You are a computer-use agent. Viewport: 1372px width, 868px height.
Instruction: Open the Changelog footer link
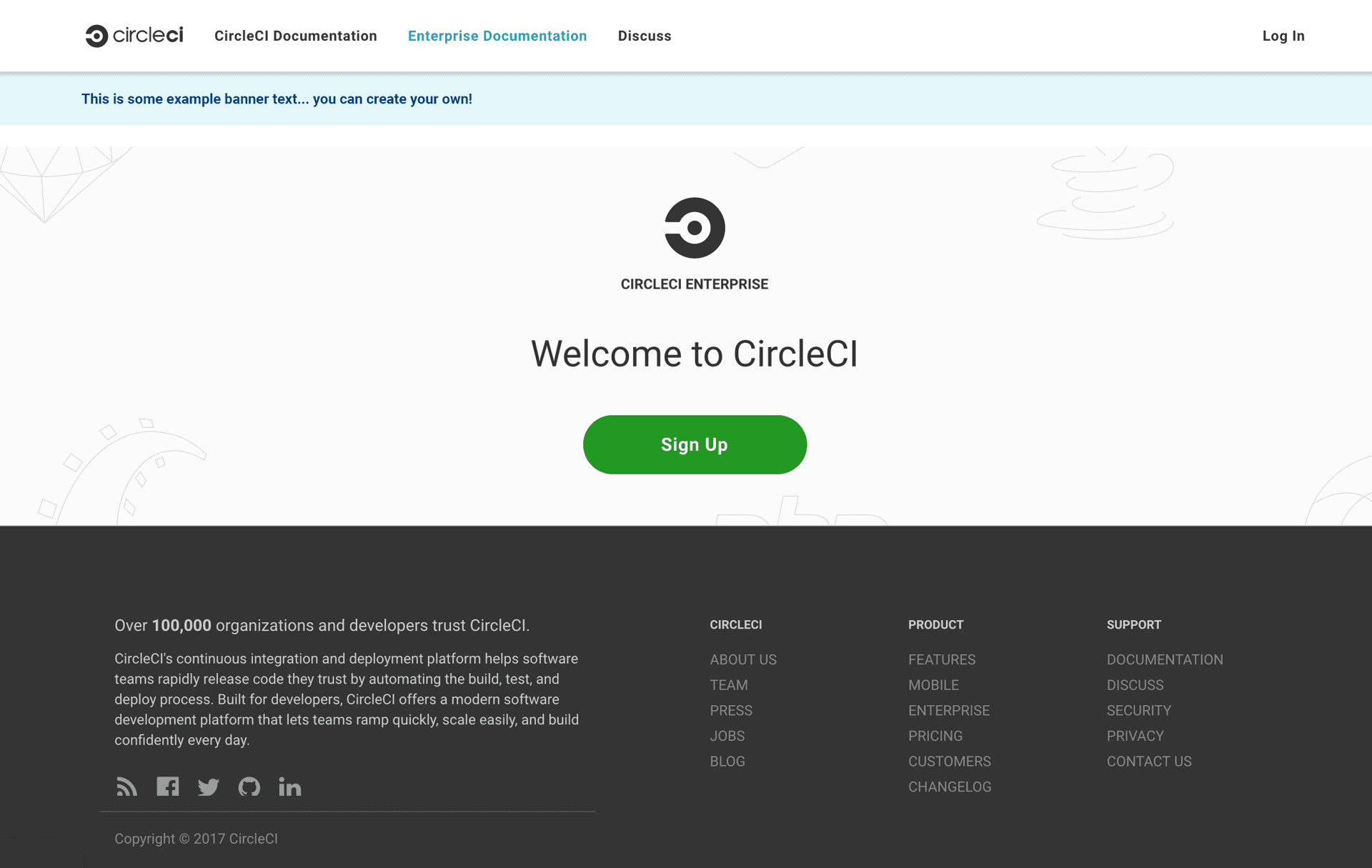click(949, 787)
